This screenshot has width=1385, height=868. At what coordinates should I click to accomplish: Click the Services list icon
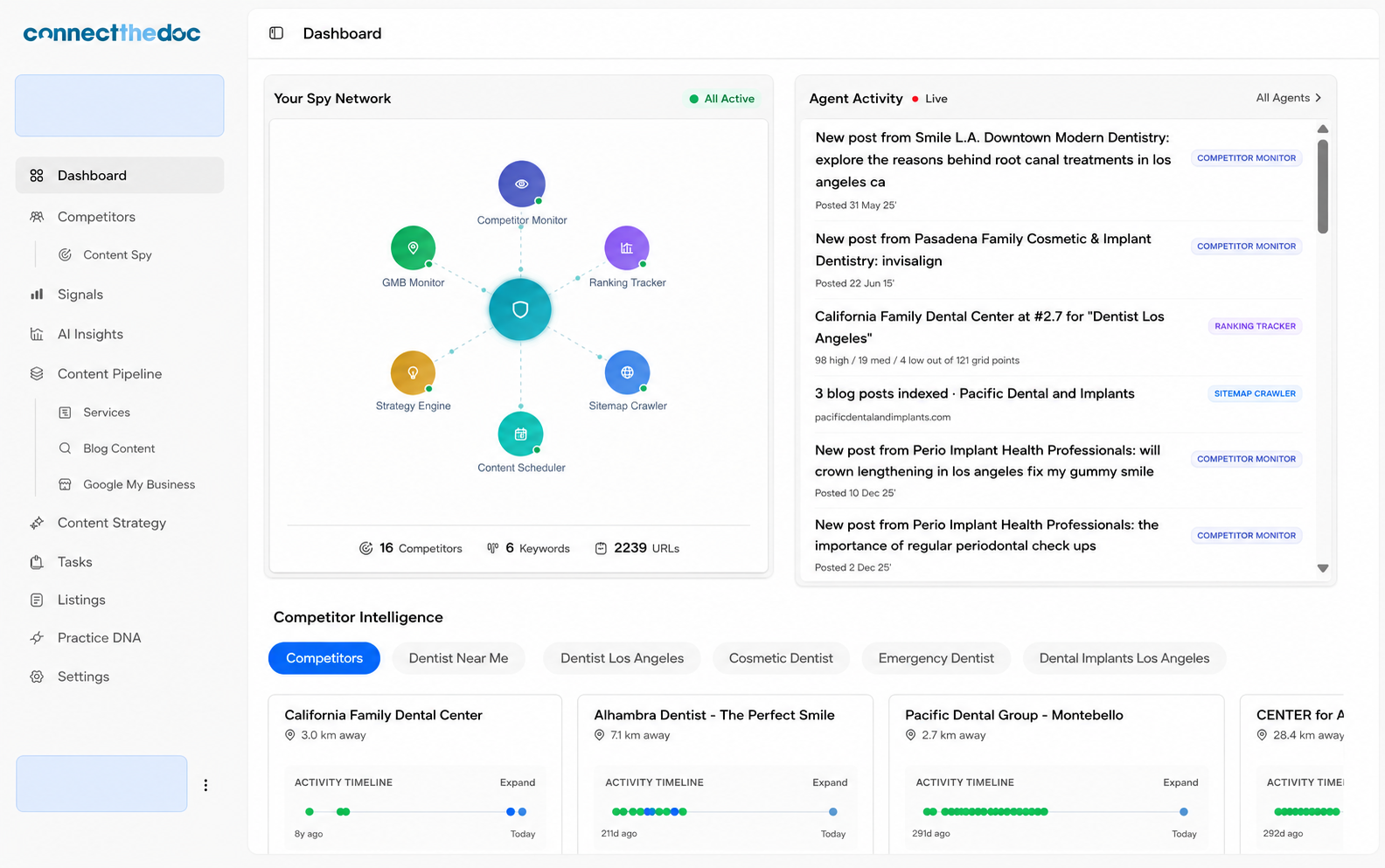coord(65,413)
